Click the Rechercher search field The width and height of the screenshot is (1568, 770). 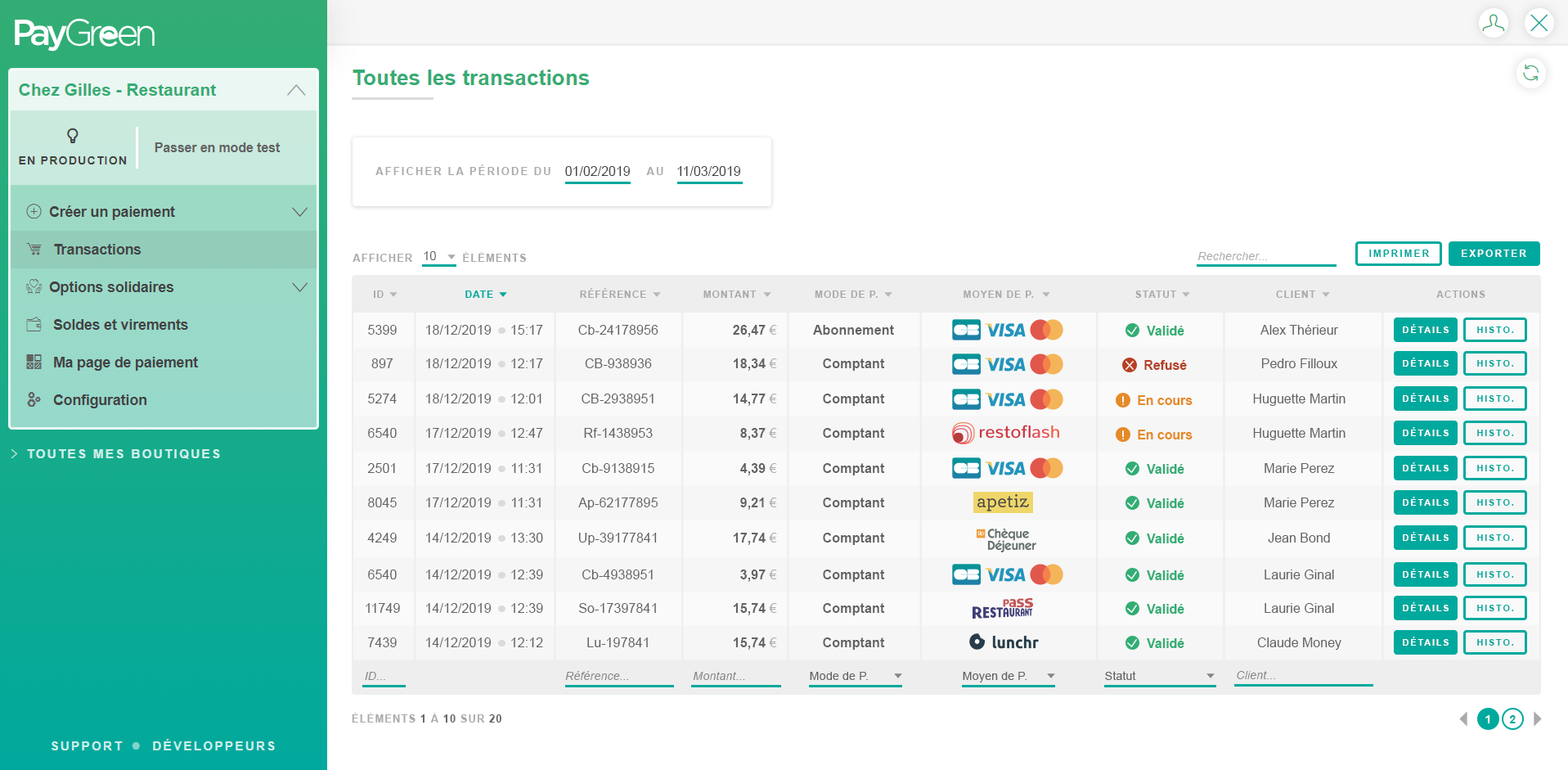[1266, 256]
